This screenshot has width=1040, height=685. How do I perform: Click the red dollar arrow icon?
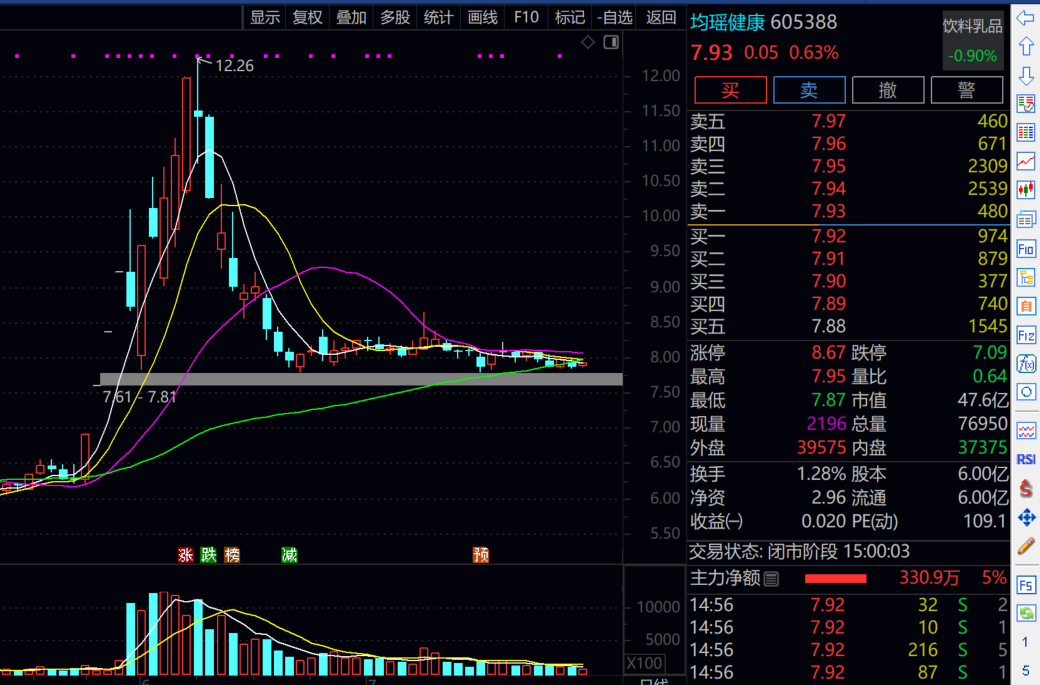point(1025,489)
